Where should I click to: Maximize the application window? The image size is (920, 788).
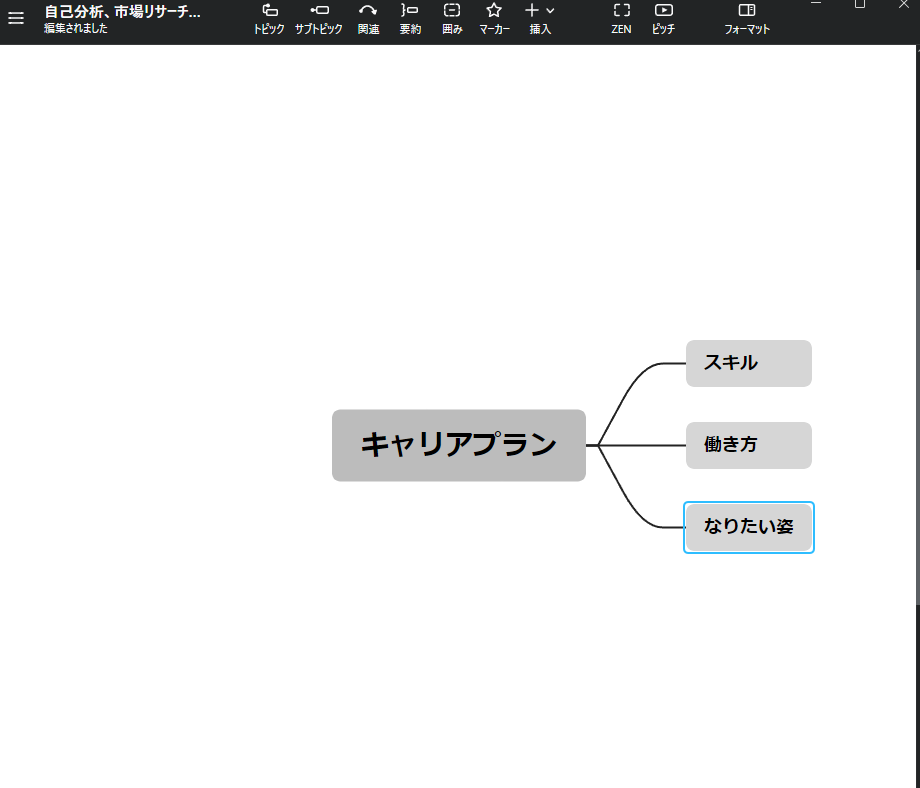[860, 5]
